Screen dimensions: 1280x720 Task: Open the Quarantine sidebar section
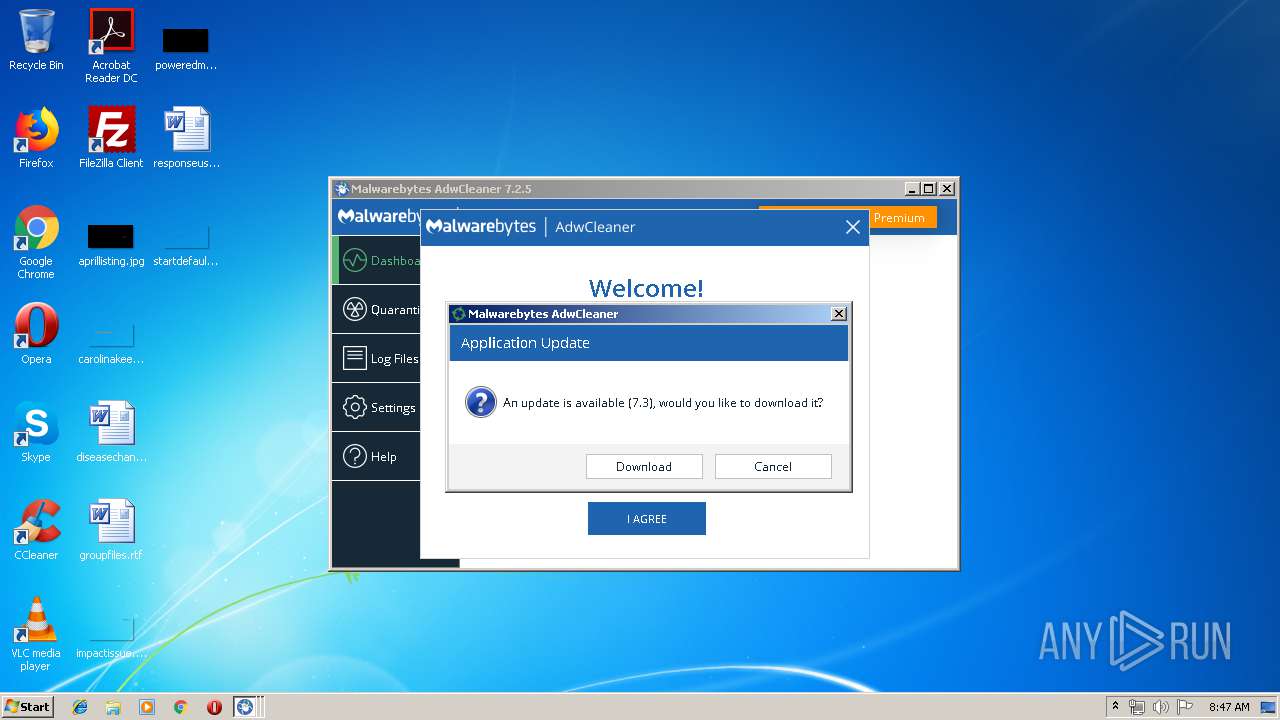(376, 309)
